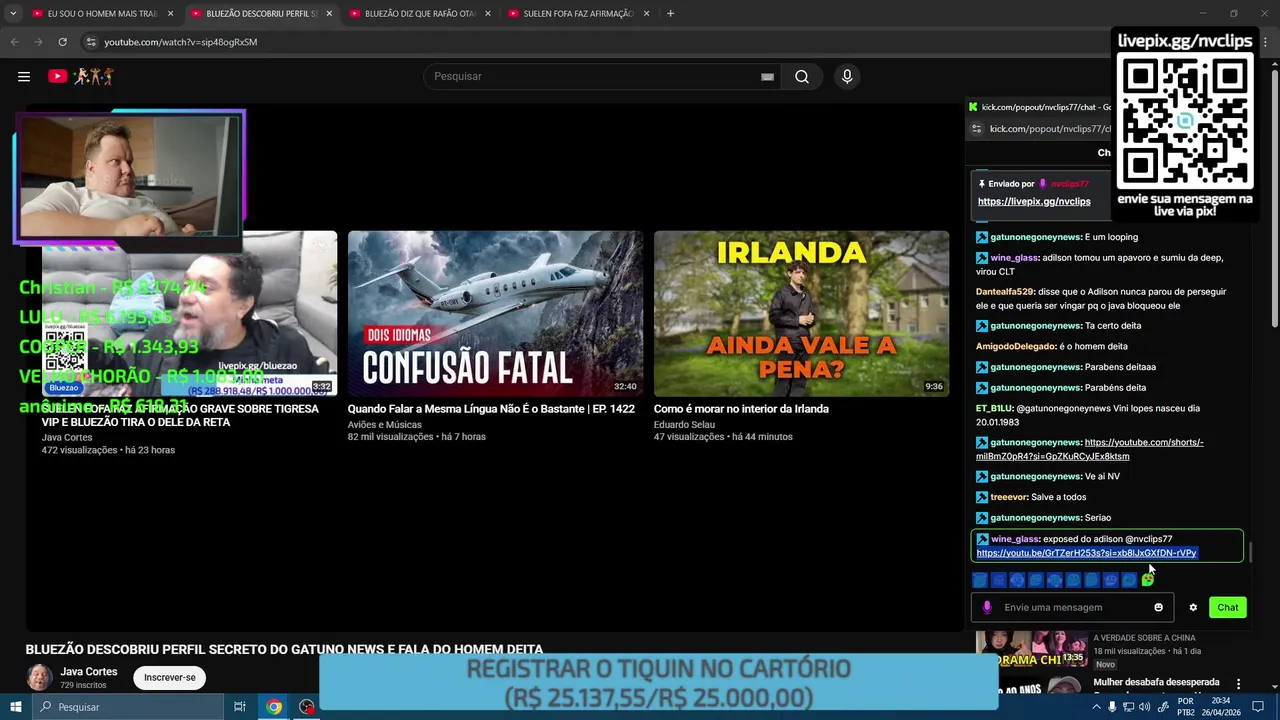The width and height of the screenshot is (1280, 720).
Task: Click the Windows Start button
Action: pos(15,707)
